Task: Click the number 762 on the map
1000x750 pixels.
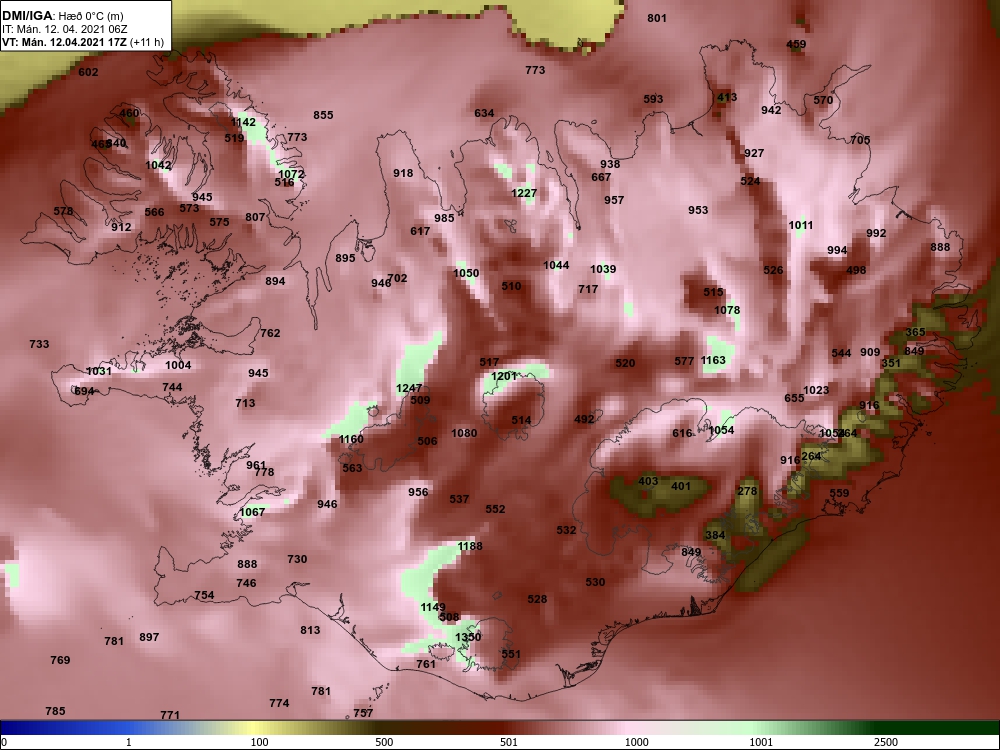Action: coord(270,334)
